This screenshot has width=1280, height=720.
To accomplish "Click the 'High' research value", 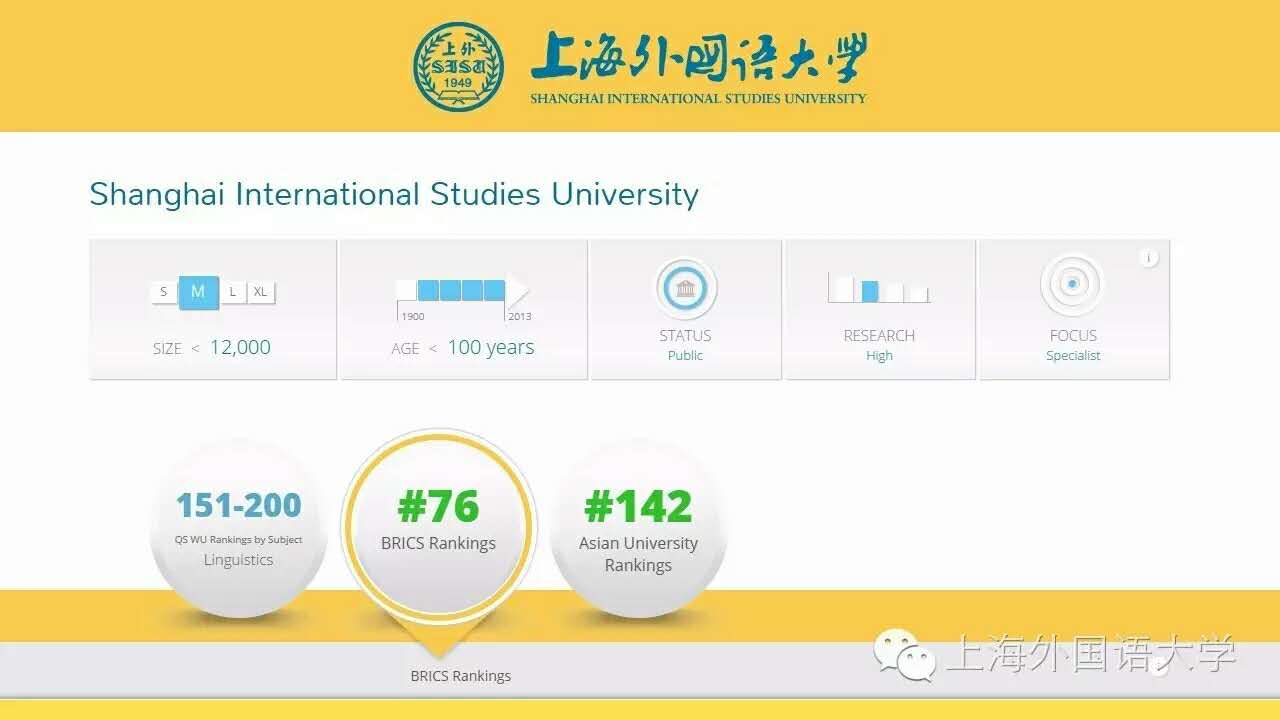I will pos(879,356).
